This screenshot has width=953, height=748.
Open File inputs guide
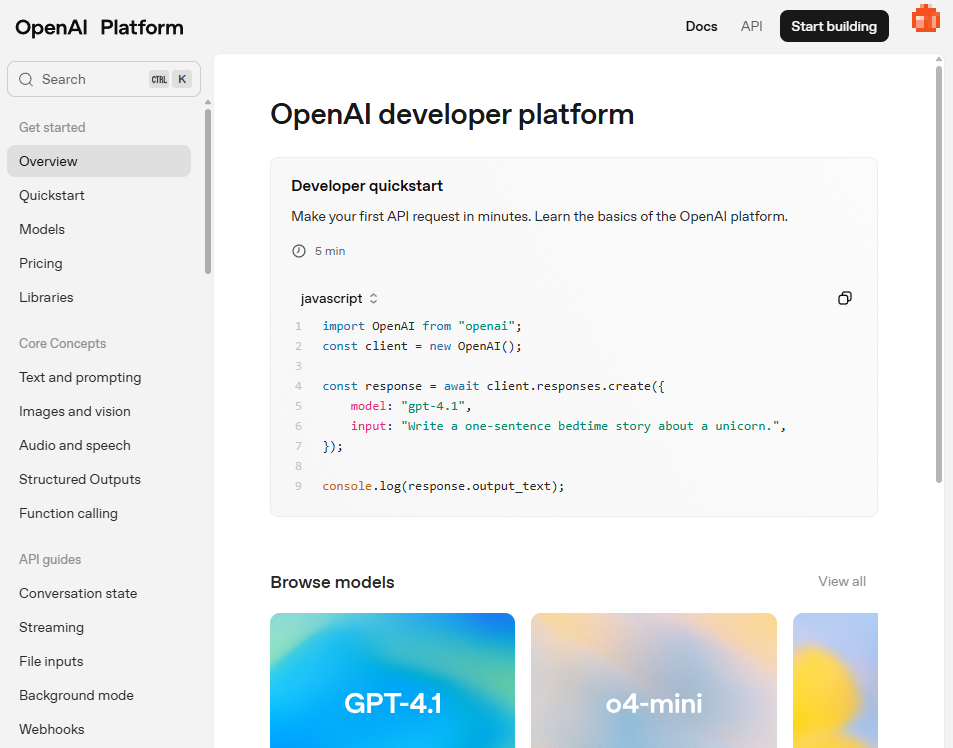pyautogui.click(x=51, y=661)
